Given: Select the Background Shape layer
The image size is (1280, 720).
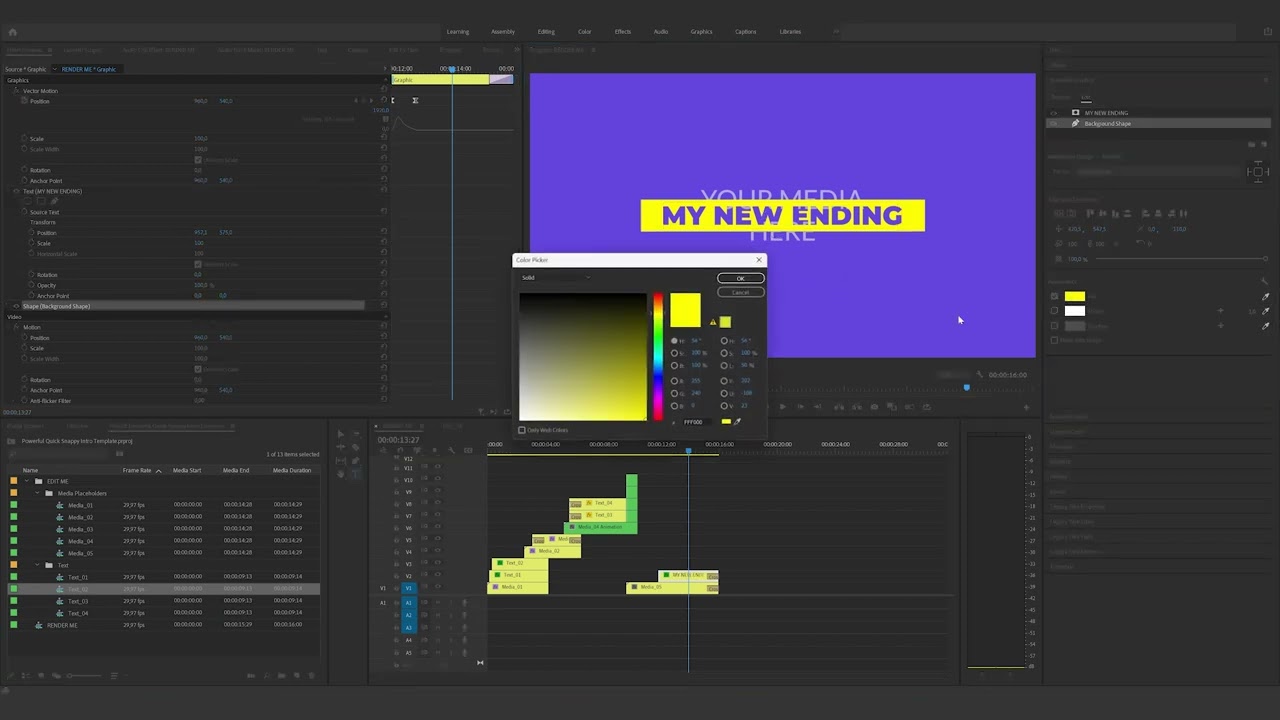Looking at the screenshot, I should tap(1160, 124).
